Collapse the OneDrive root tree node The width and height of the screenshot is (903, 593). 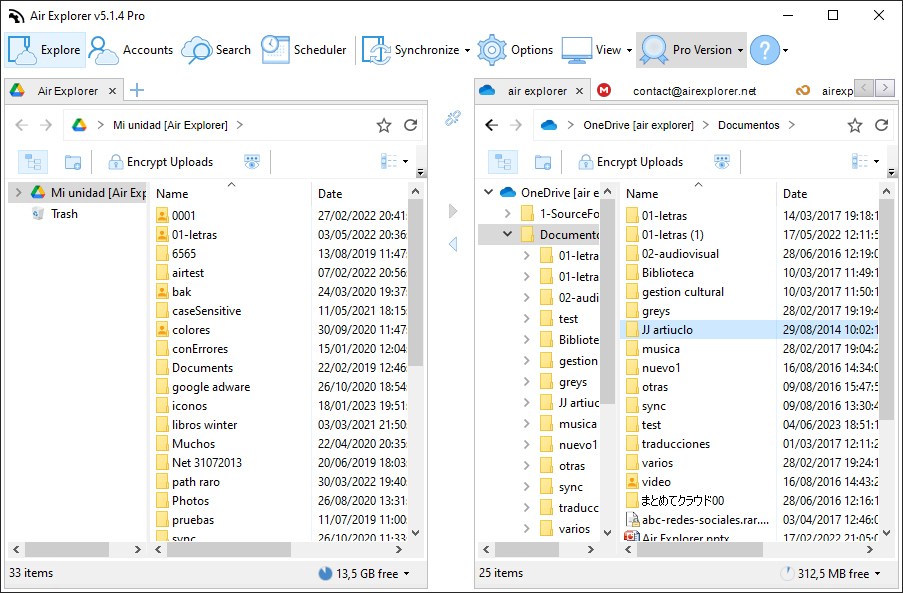click(x=488, y=192)
